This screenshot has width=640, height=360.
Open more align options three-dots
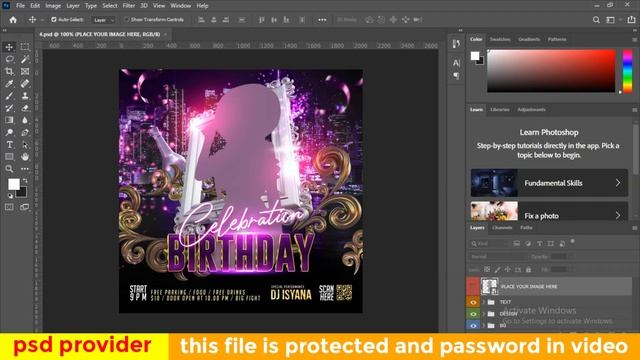point(322,20)
